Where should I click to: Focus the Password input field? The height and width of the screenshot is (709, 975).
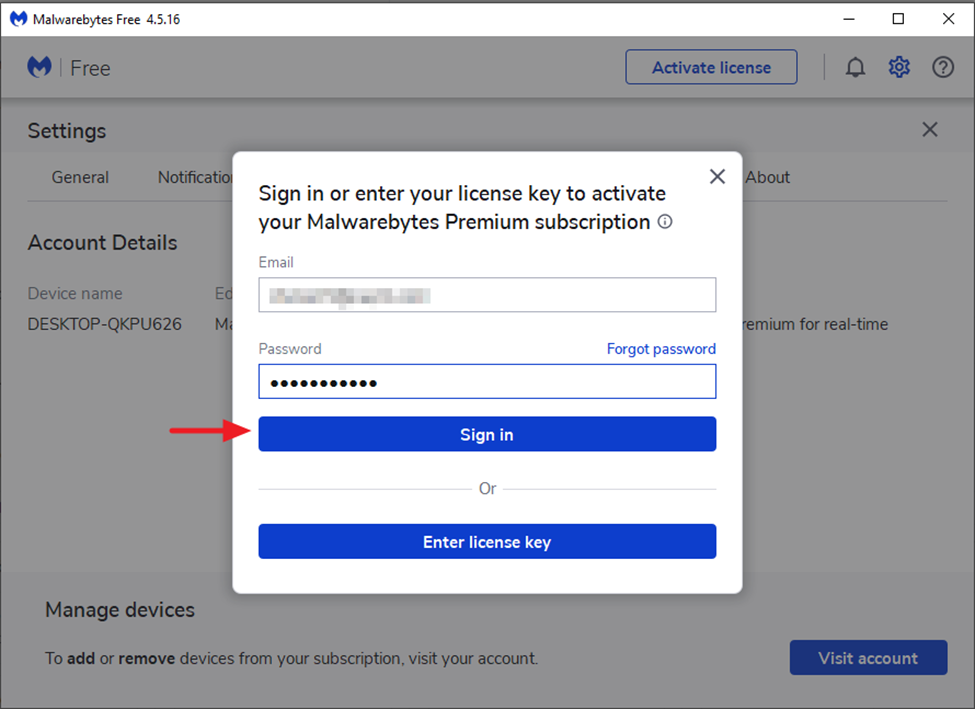[487, 382]
